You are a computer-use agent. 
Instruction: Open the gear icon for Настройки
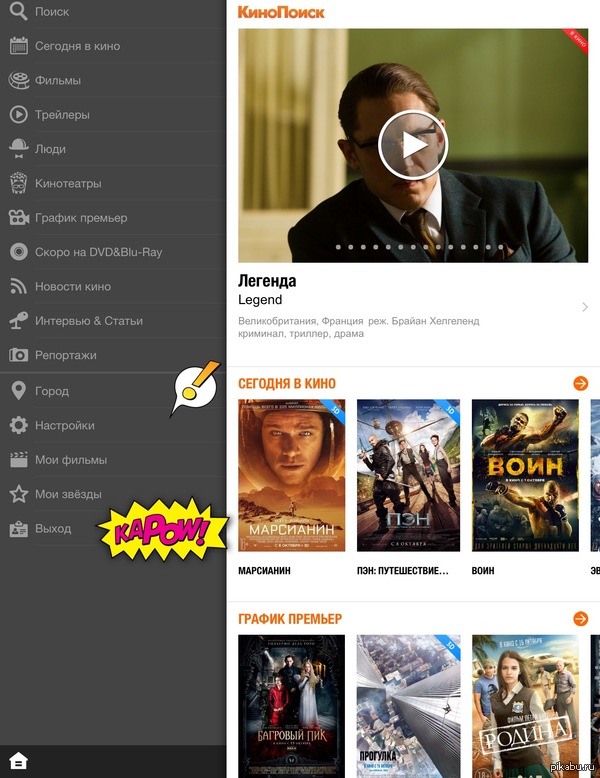tap(18, 426)
